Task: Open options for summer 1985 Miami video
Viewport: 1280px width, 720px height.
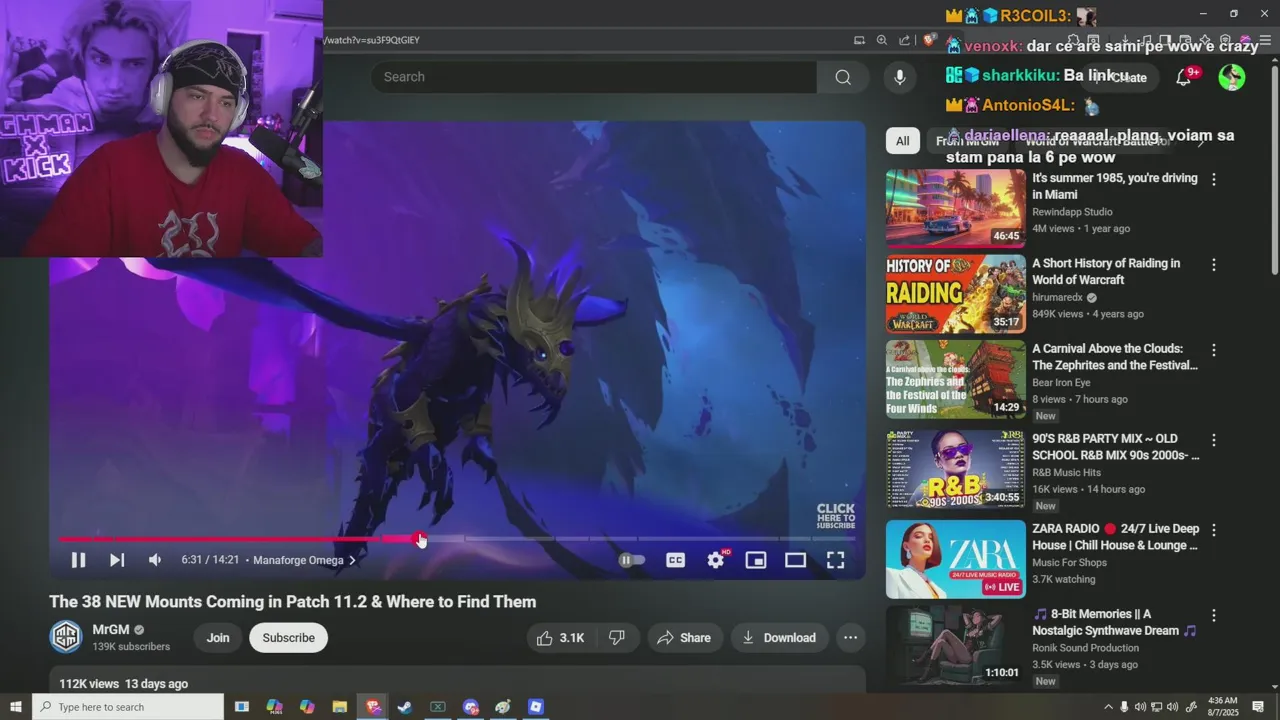Action: 1214,180
